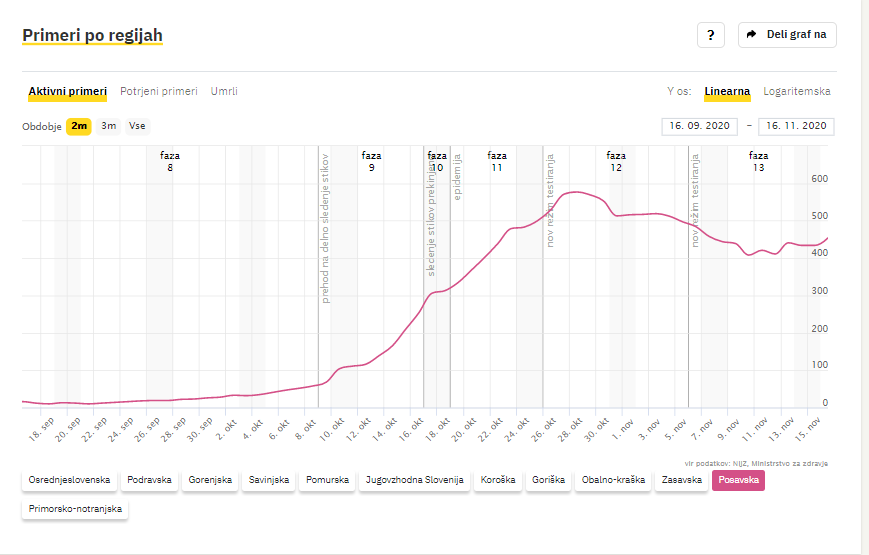Open the start date field 16. 09. 2020
This screenshot has width=869, height=555.
tap(699, 126)
